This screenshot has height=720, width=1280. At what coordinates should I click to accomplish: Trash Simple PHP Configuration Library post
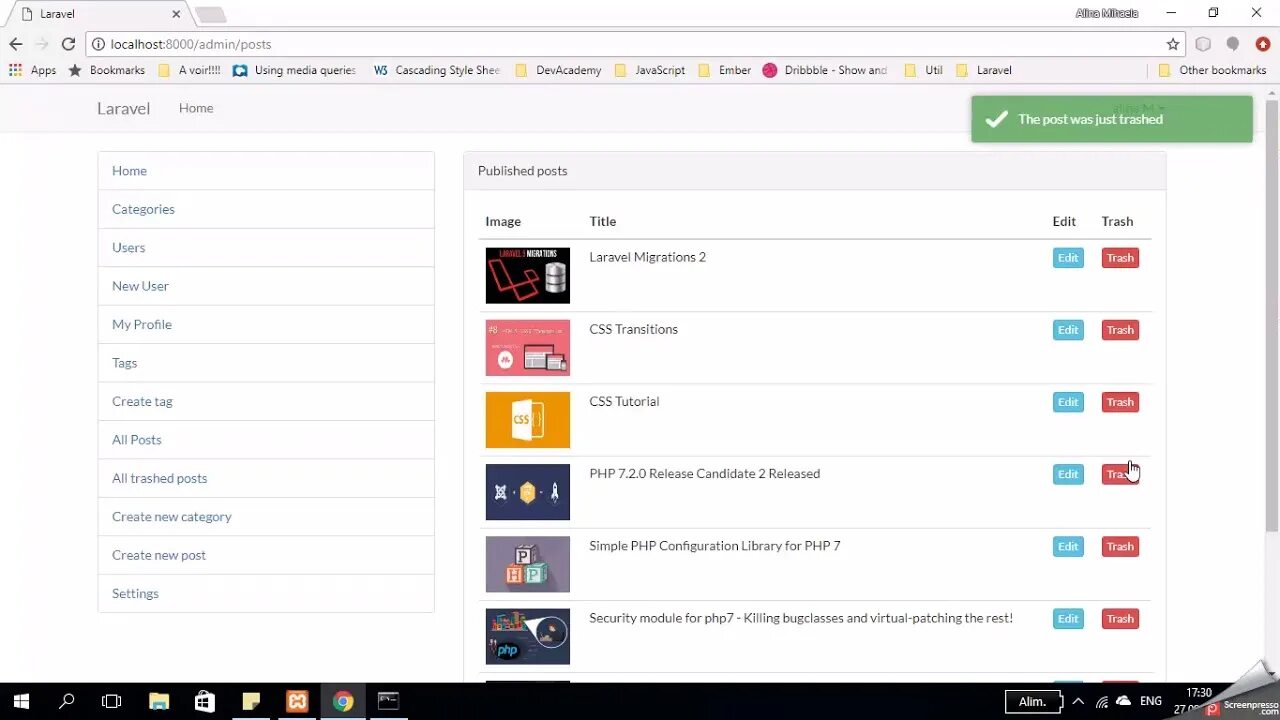point(1120,546)
